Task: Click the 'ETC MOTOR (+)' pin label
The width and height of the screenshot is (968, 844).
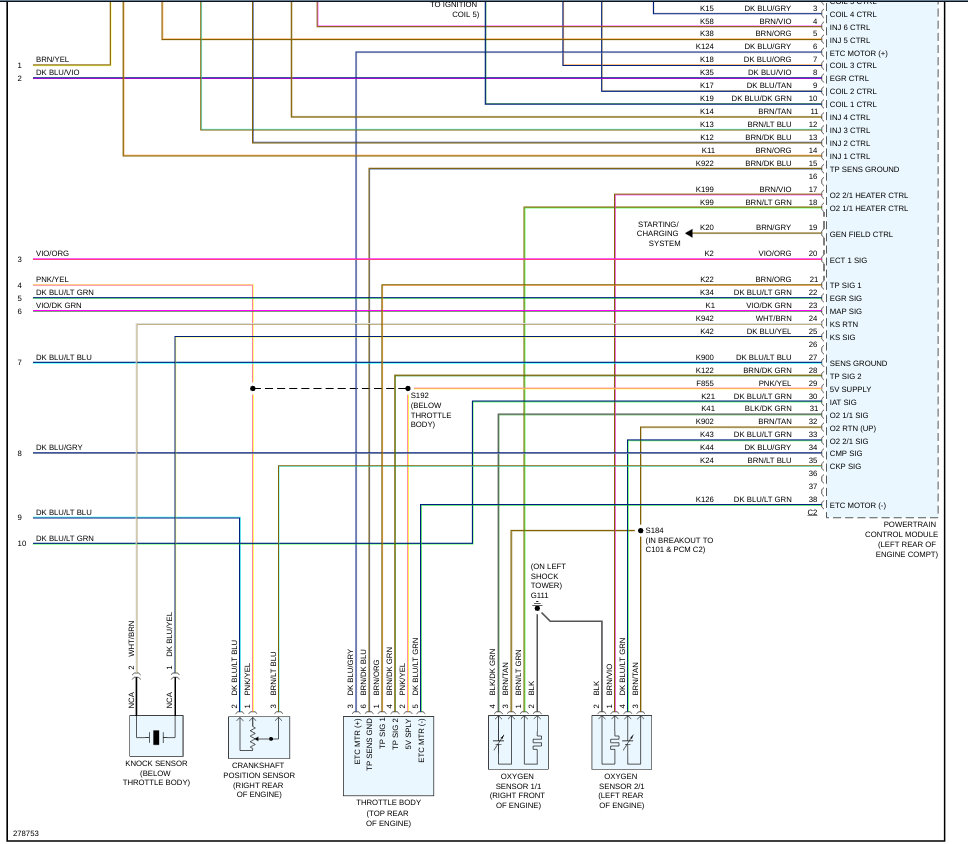Action: click(858, 53)
